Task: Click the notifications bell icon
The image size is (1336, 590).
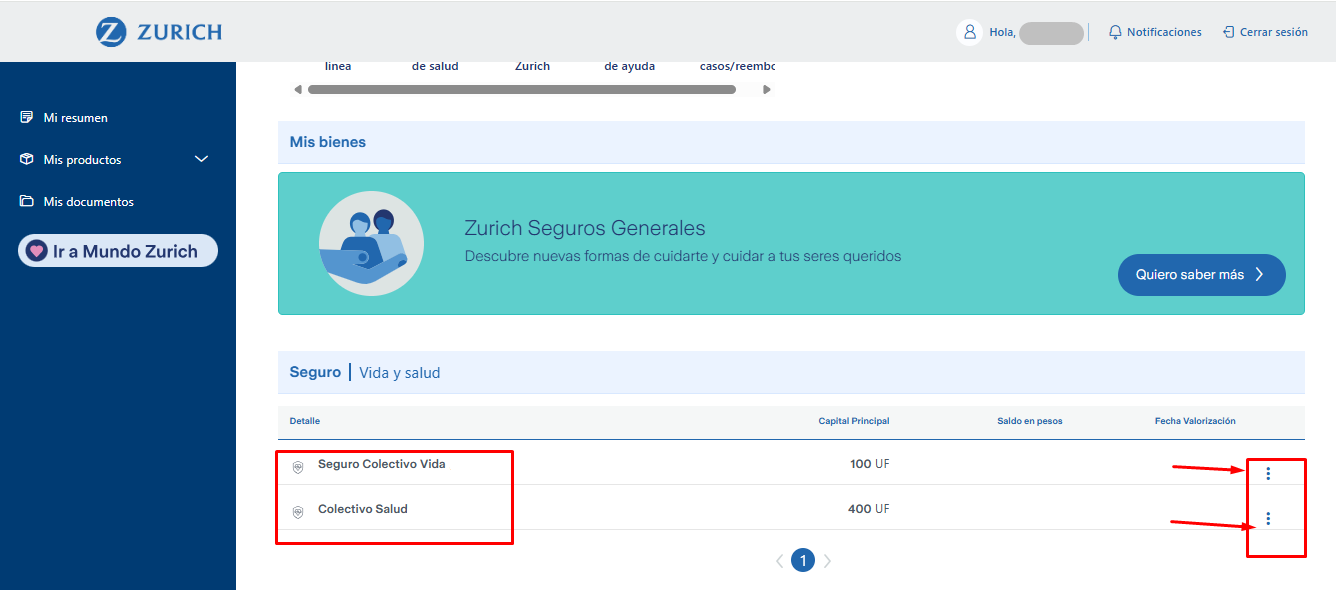Action: pyautogui.click(x=1115, y=33)
